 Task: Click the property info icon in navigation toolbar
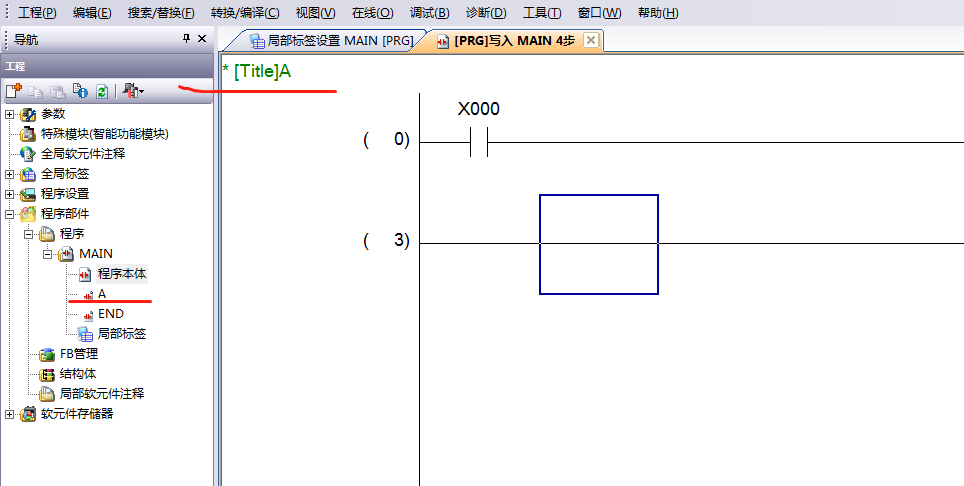[x=81, y=91]
